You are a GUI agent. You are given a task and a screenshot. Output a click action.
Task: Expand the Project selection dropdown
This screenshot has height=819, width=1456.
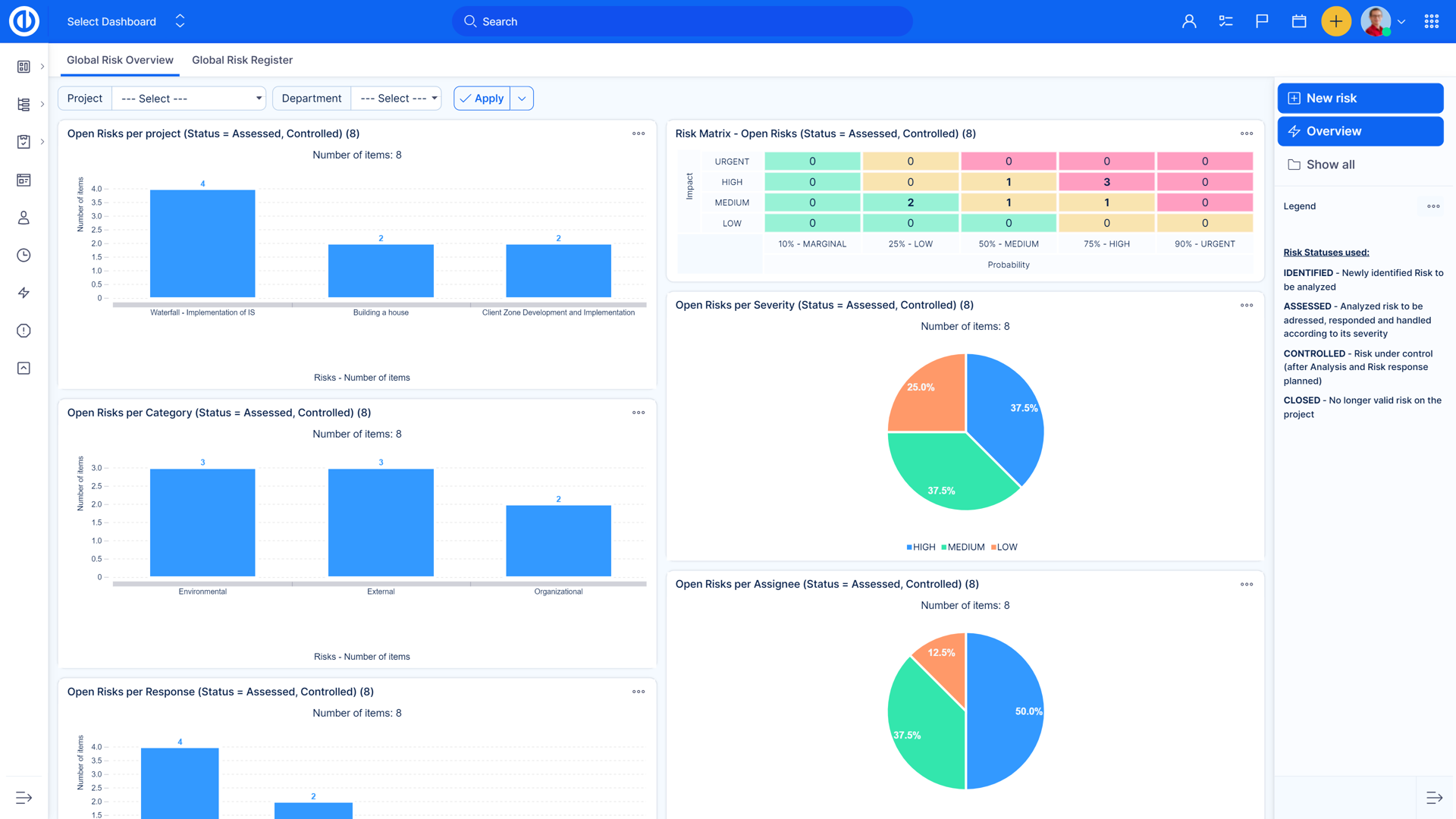188,98
